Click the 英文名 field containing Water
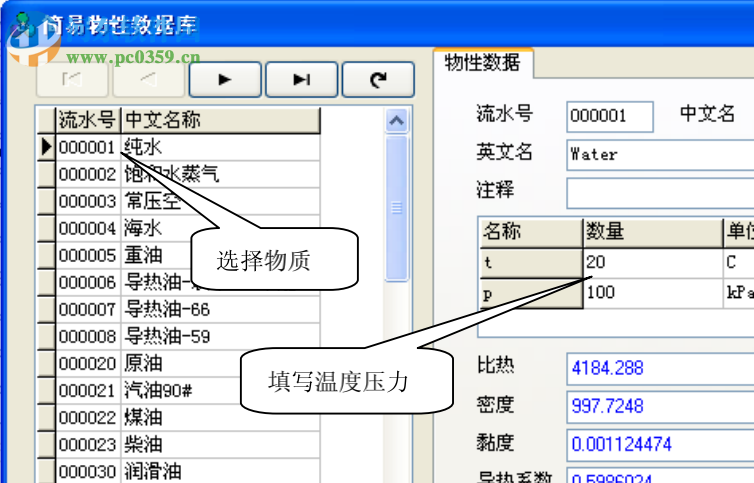The width and height of the screenshot is (754, 483). coord(660,155)
